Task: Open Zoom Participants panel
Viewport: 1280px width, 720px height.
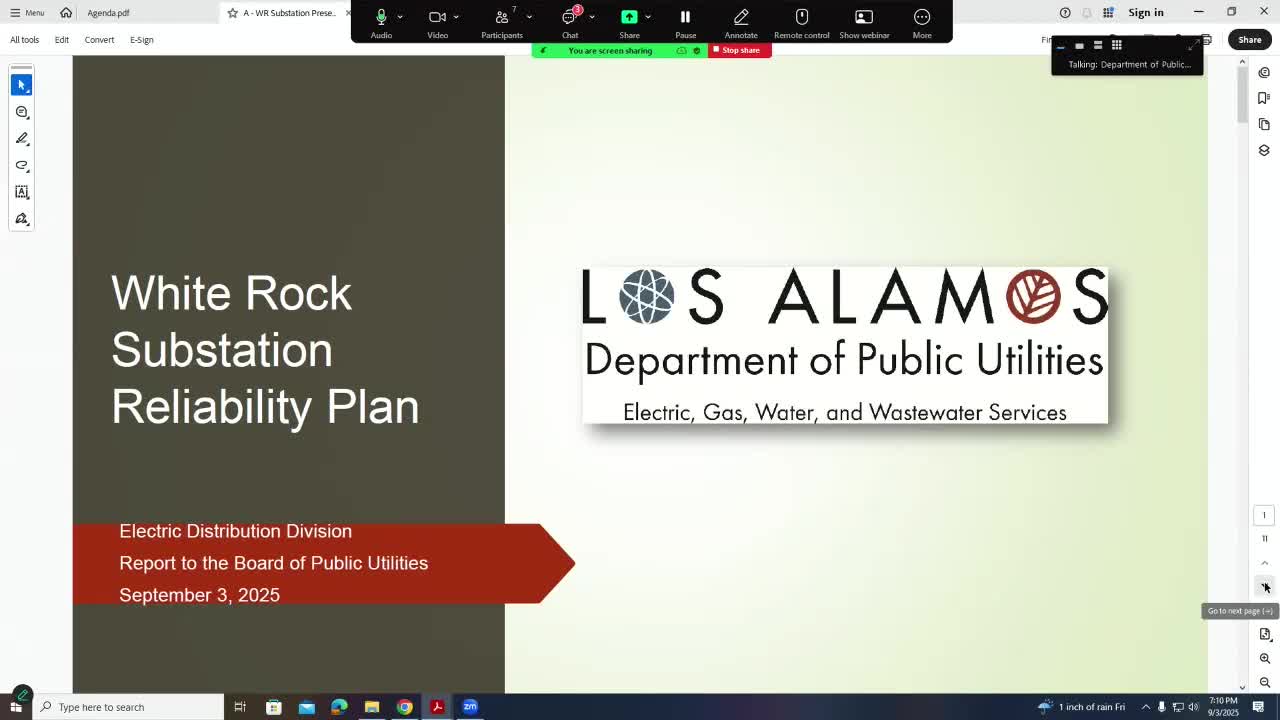Action: click(x=501, y=22)
